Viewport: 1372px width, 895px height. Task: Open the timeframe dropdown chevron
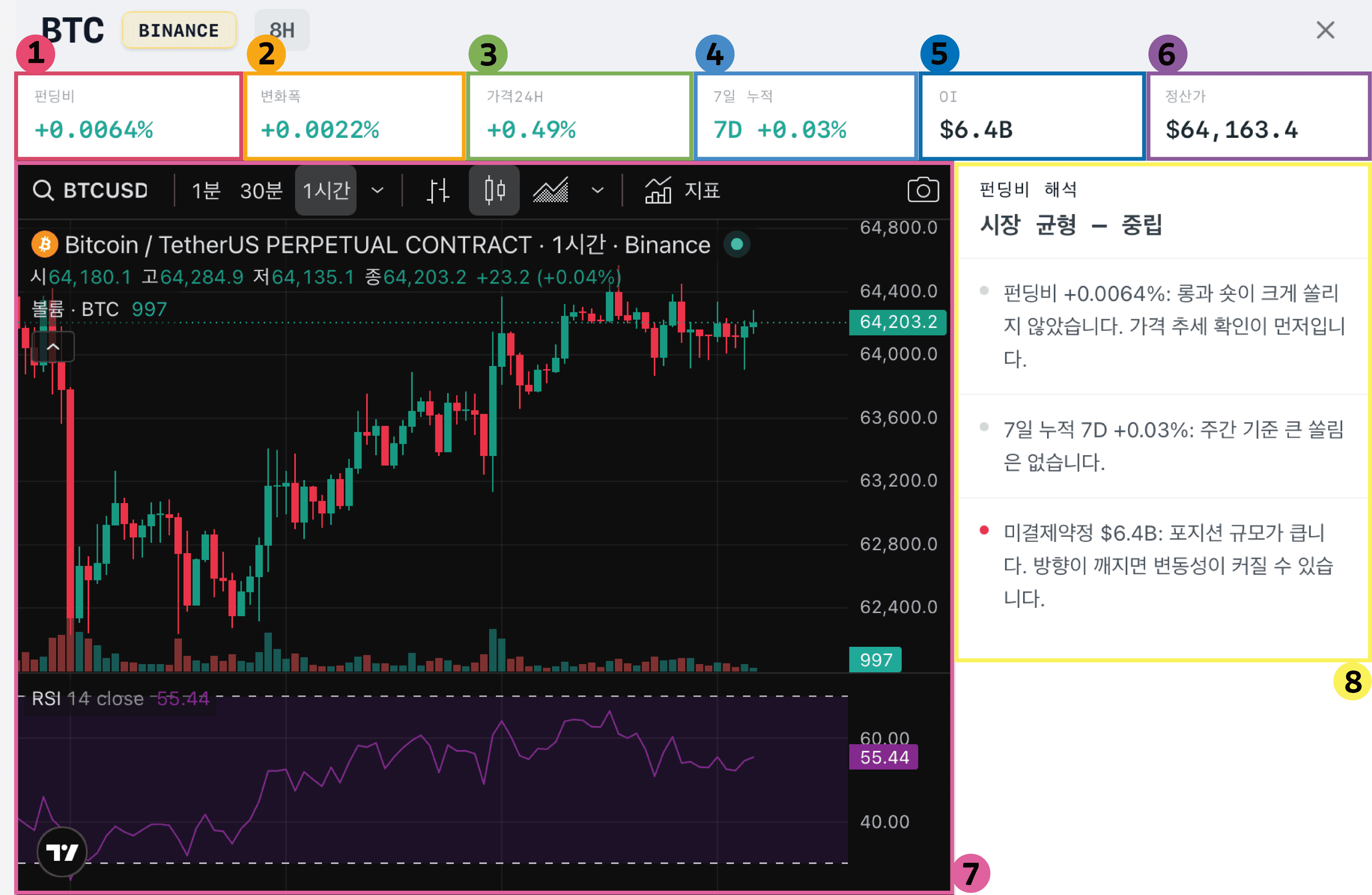pyautogui.click(x=378, y=190)
